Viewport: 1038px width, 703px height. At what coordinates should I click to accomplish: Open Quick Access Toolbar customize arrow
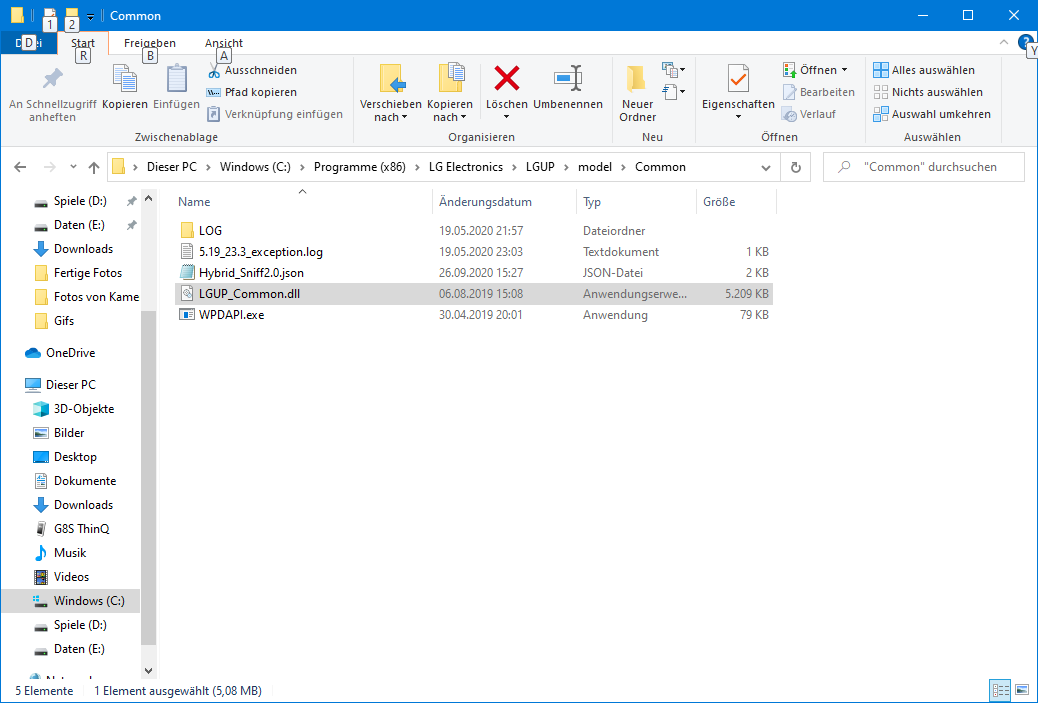(x=90, y=17)
